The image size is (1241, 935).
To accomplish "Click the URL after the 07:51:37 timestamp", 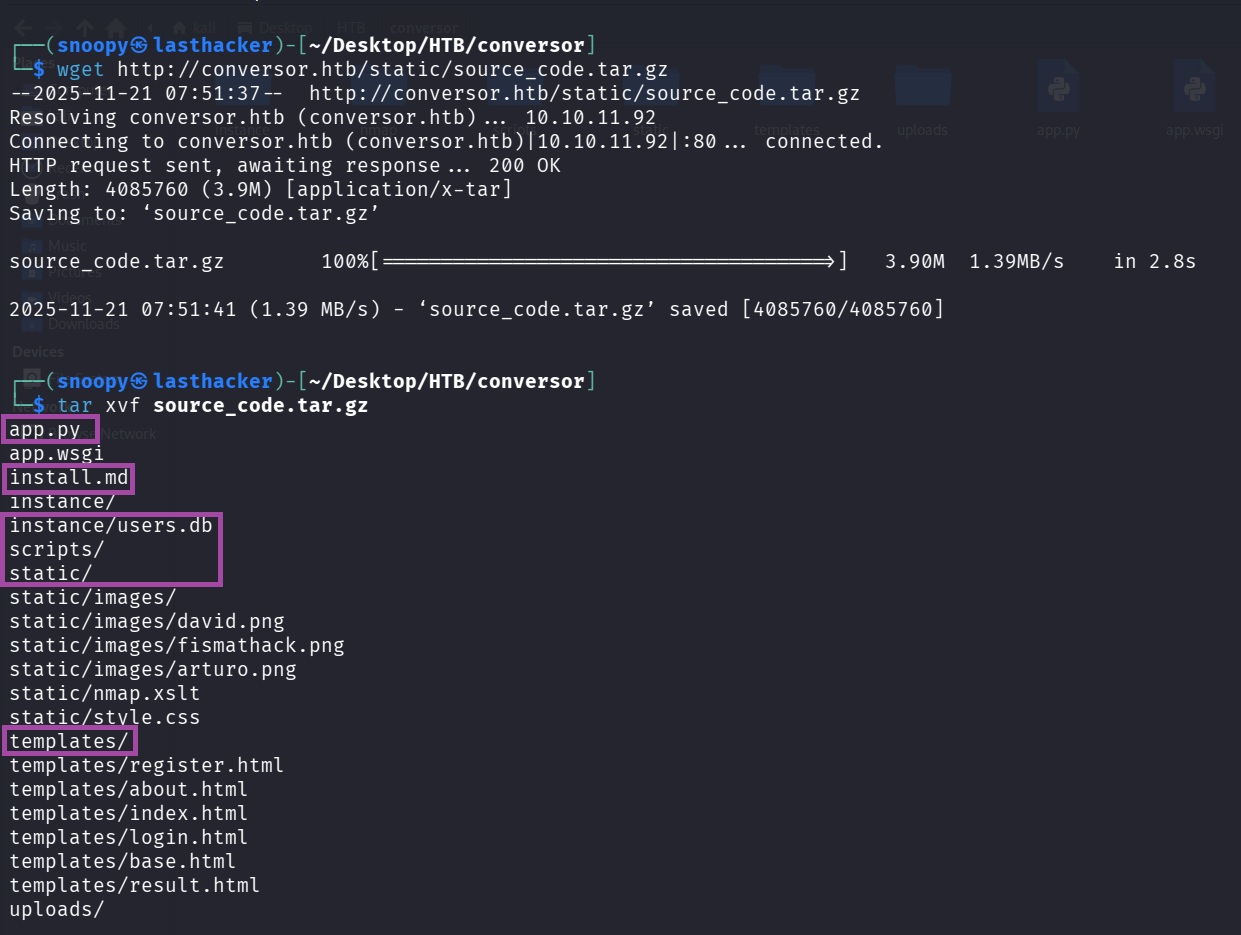I will point(584,93).
